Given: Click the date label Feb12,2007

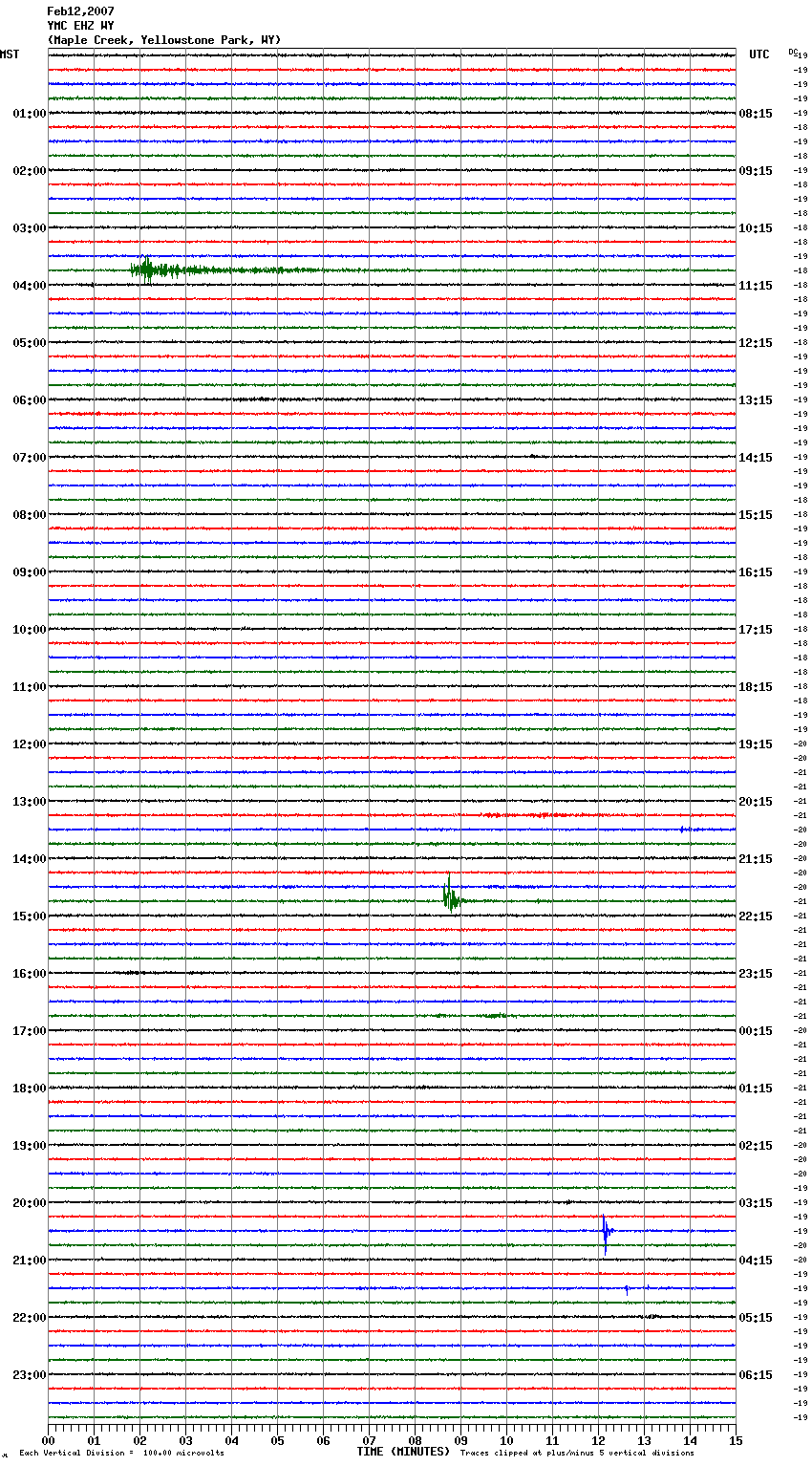Looking at the screenshot, I should coord(80,11).
